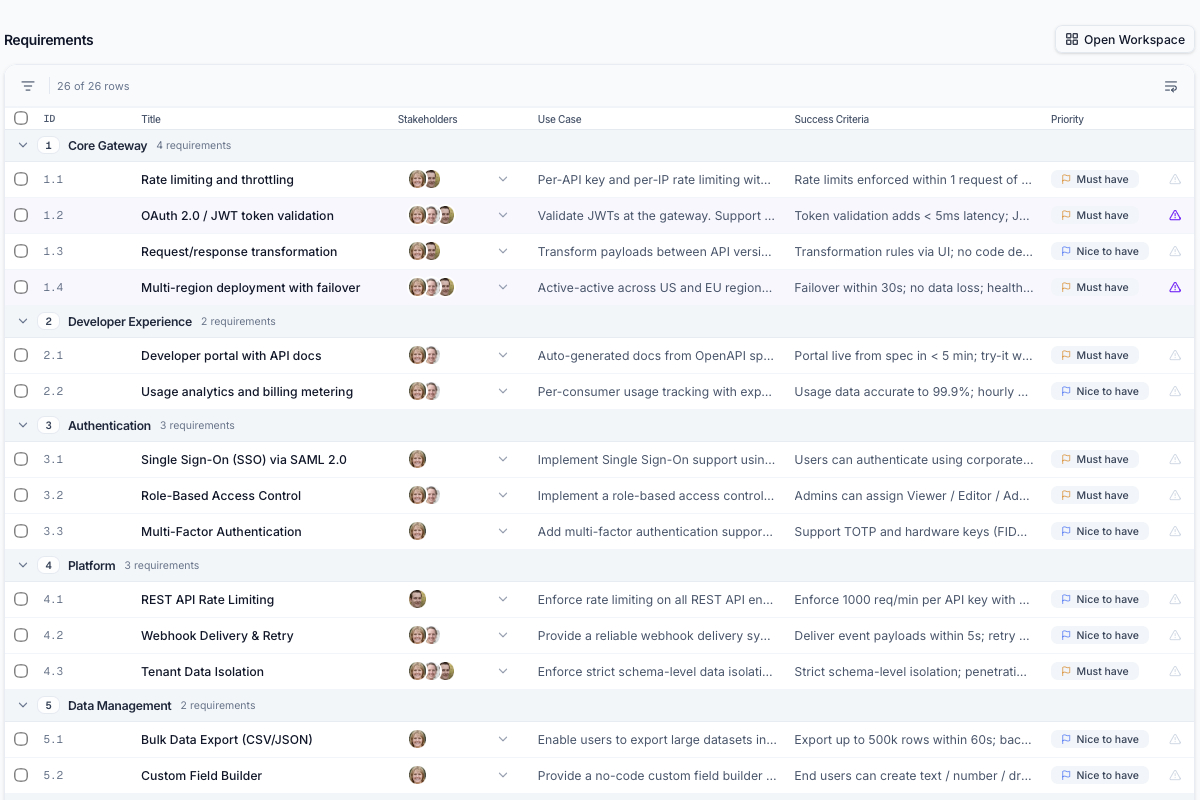Open stakeholders dropdown for Webhook Delivery & Retry

coord(503,636)
